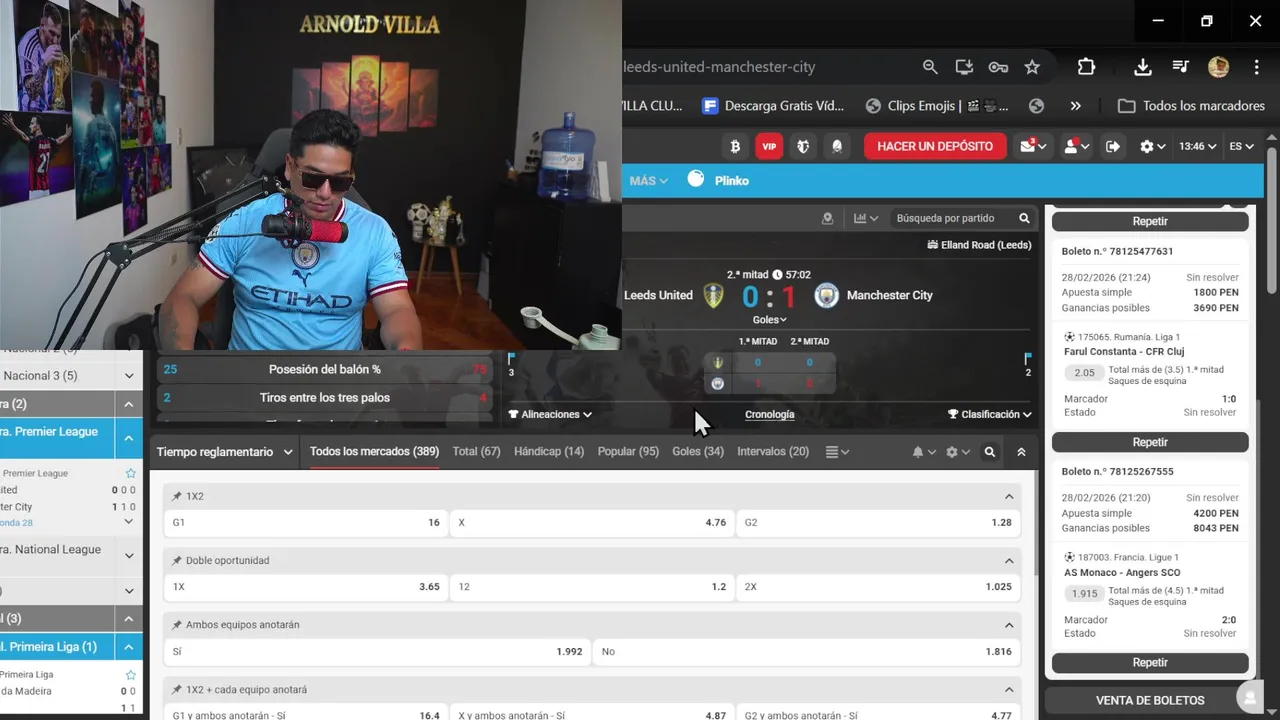The width and height of the screenshot is (1280, 720).
Task: Open the statistics chart dropdown
Action: pyautogui.click(x=866, y=218)
